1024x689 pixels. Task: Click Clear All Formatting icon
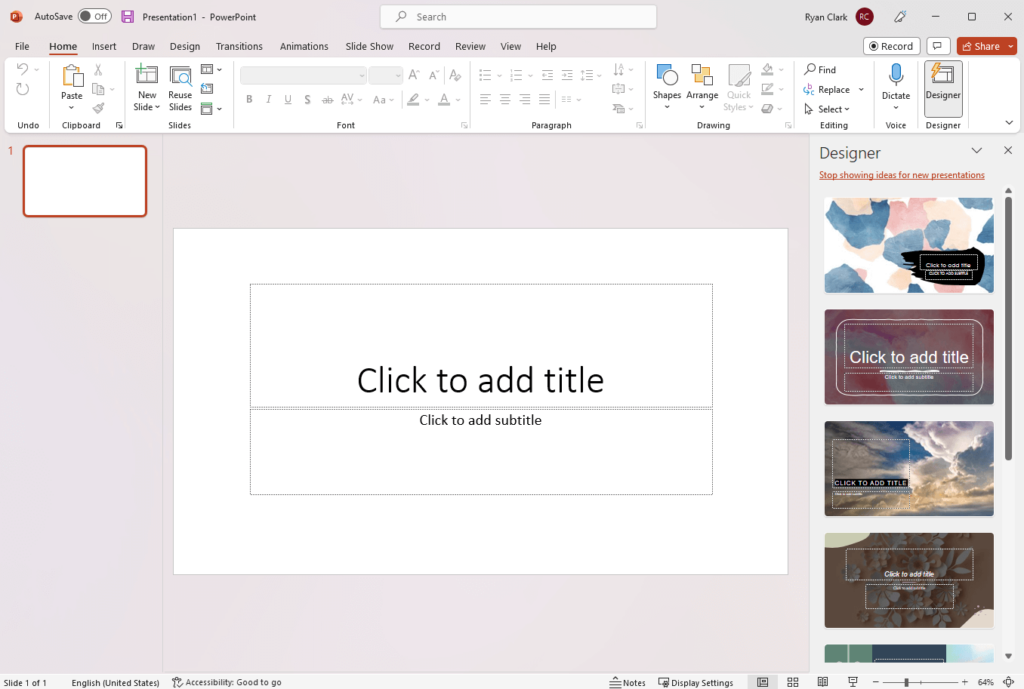pos(455,75)
